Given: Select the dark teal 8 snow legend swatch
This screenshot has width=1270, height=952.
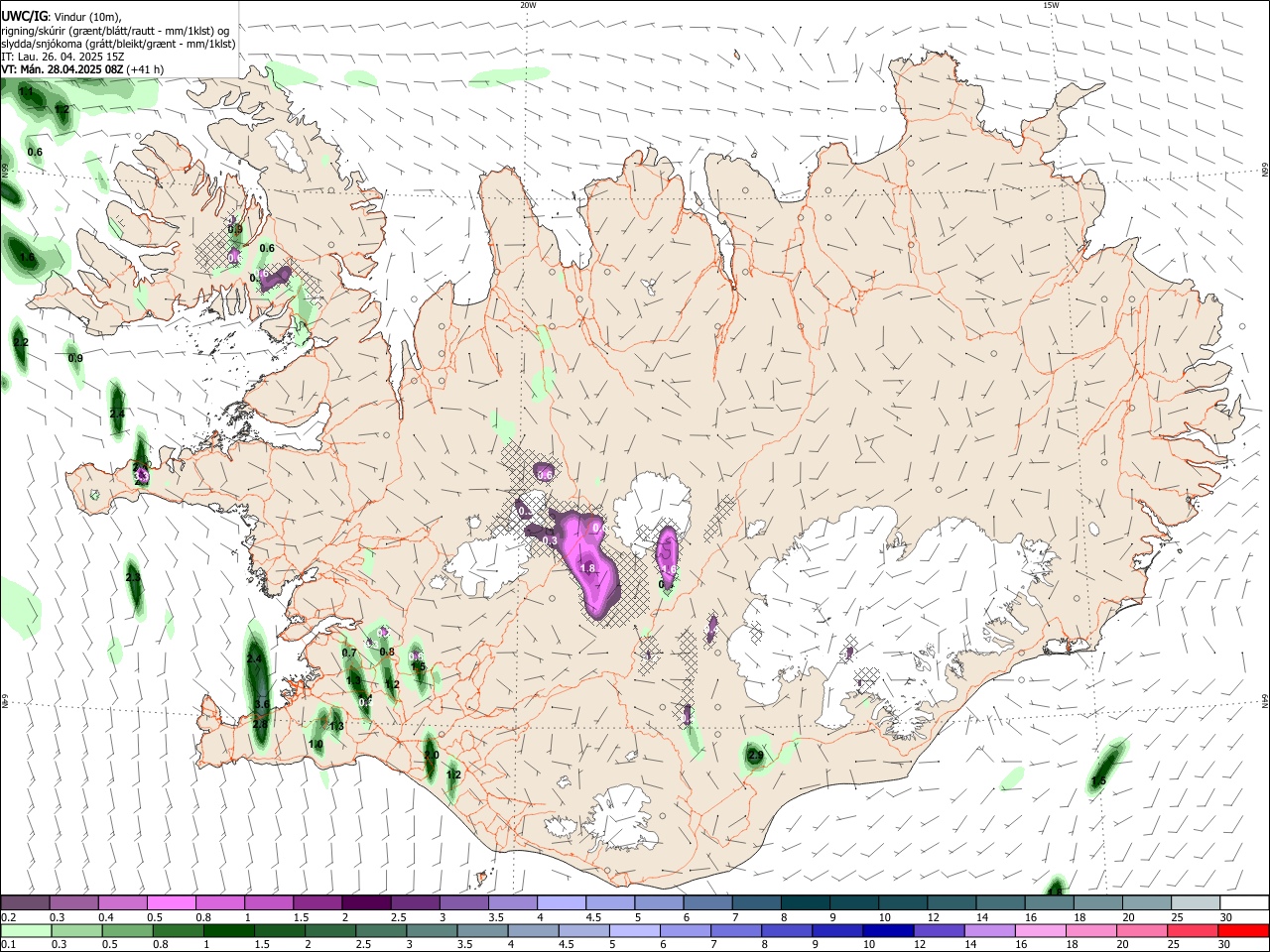Looking at the screenshot, I should coord(805,902).
